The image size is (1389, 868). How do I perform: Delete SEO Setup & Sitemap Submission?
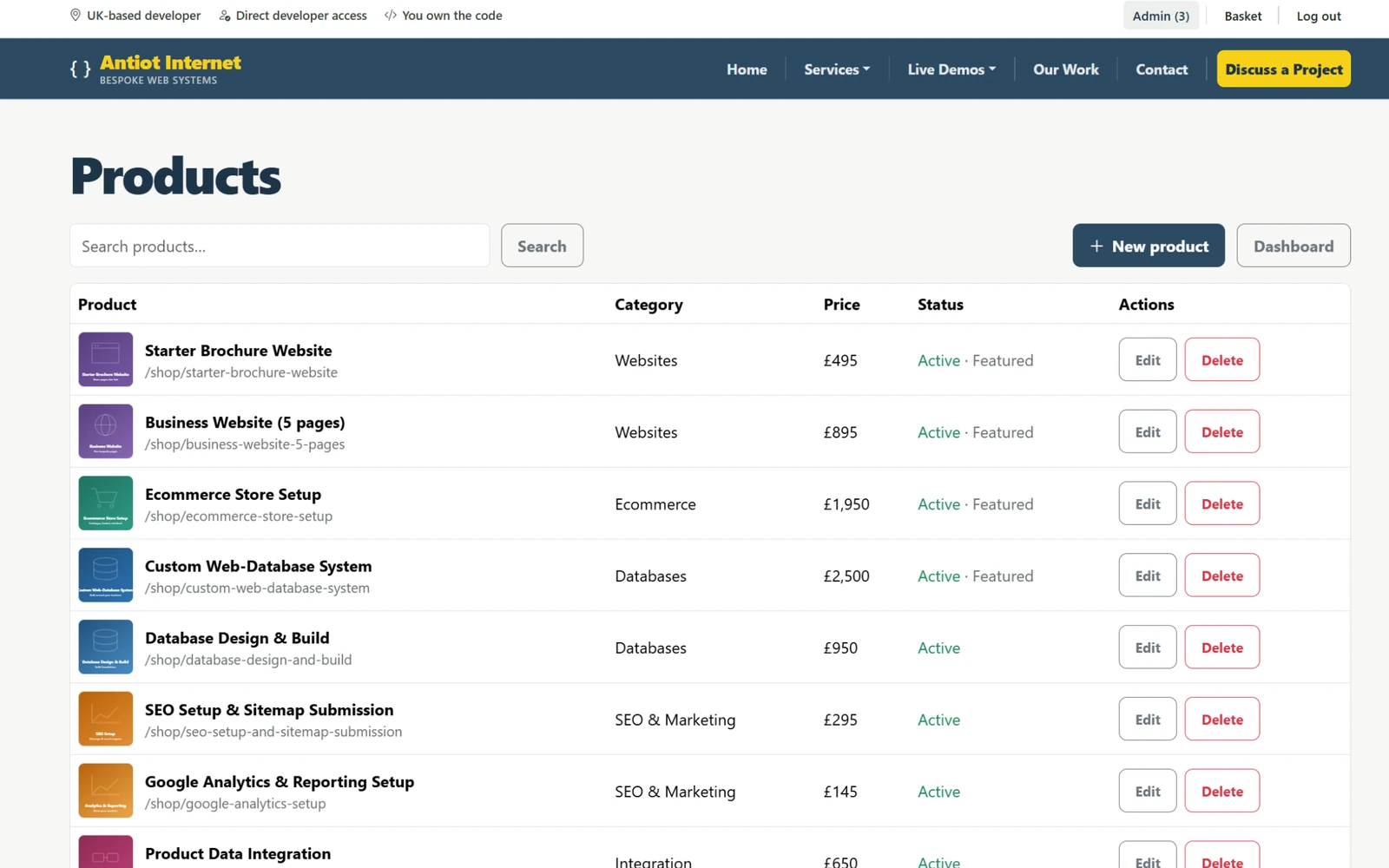[1222, 720]
